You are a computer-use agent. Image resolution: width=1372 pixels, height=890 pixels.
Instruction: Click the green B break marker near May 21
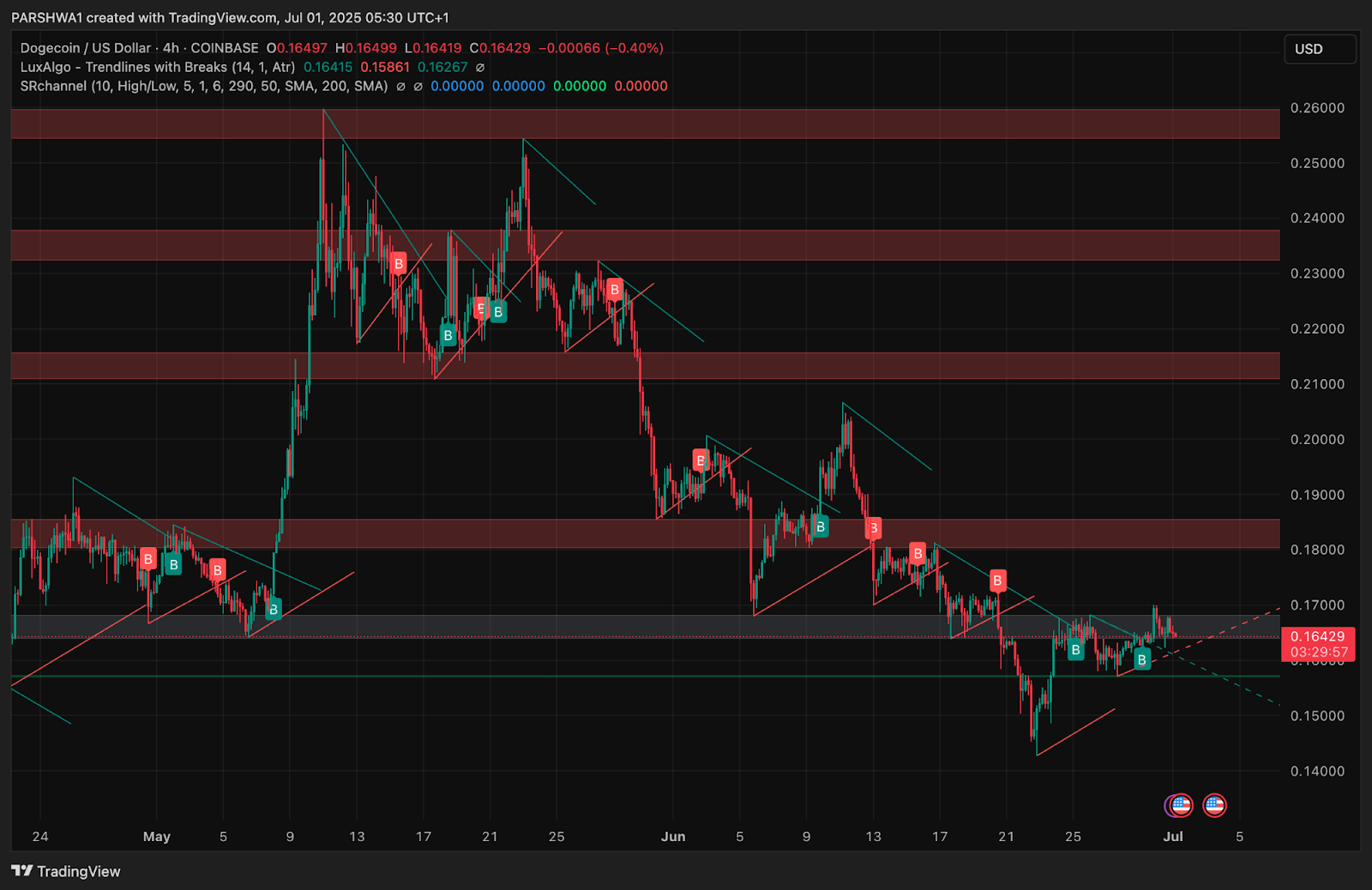[498, 312]
